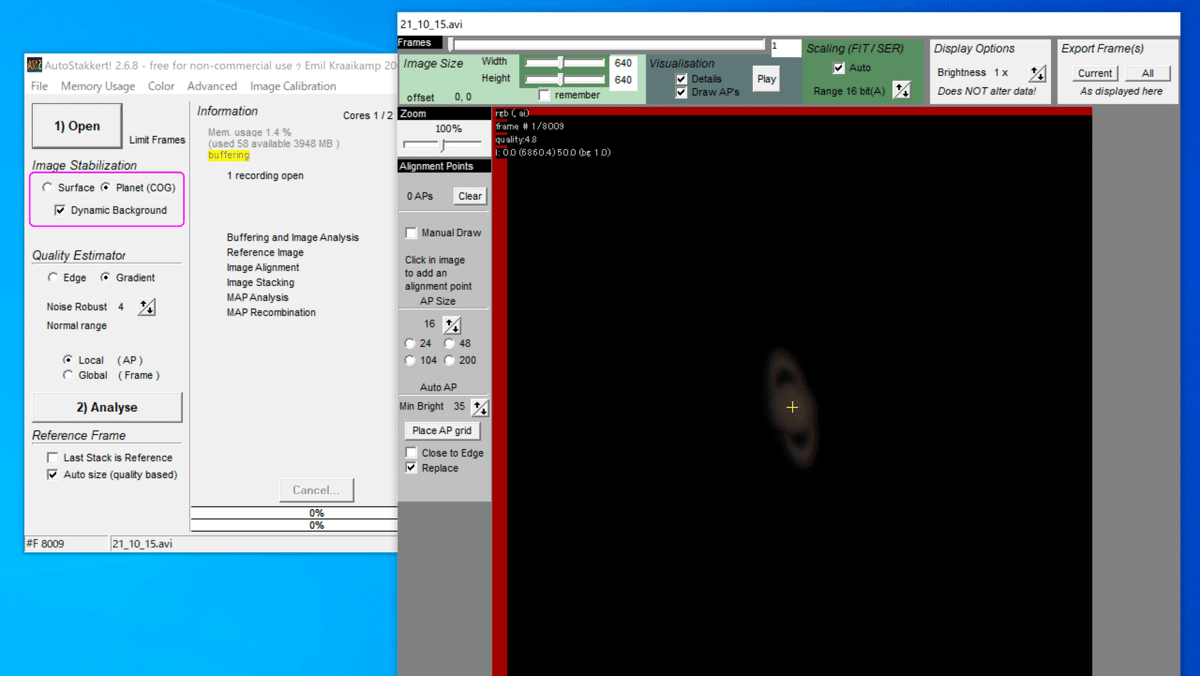Screen dimensions: 1200x676
Task: Click the Place AP grid button
Action: coord(442,430)
